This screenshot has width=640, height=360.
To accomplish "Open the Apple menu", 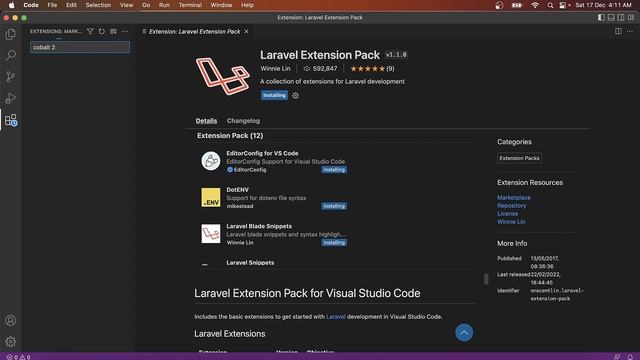I will [x=11, y=5].
